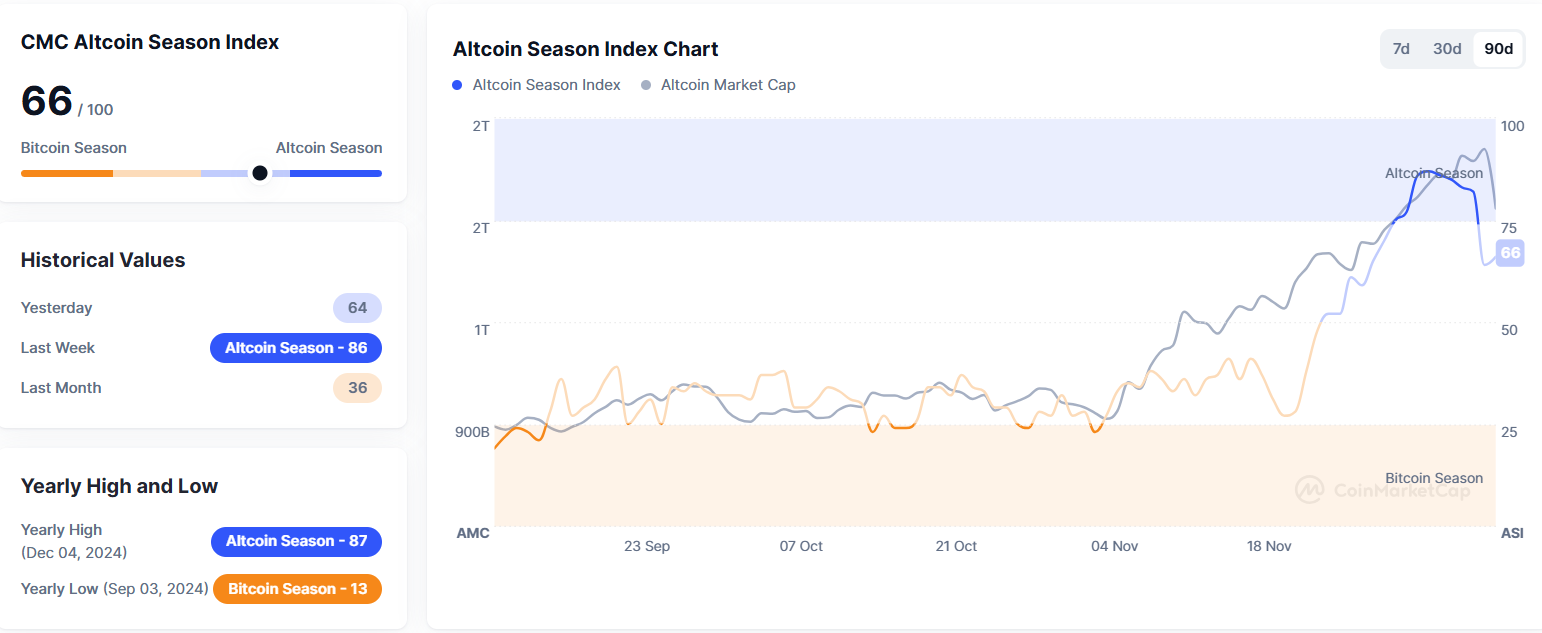Click Yesterday's value badge 64
Viewport: 1542px width, 633px height.
pos(357,308)
